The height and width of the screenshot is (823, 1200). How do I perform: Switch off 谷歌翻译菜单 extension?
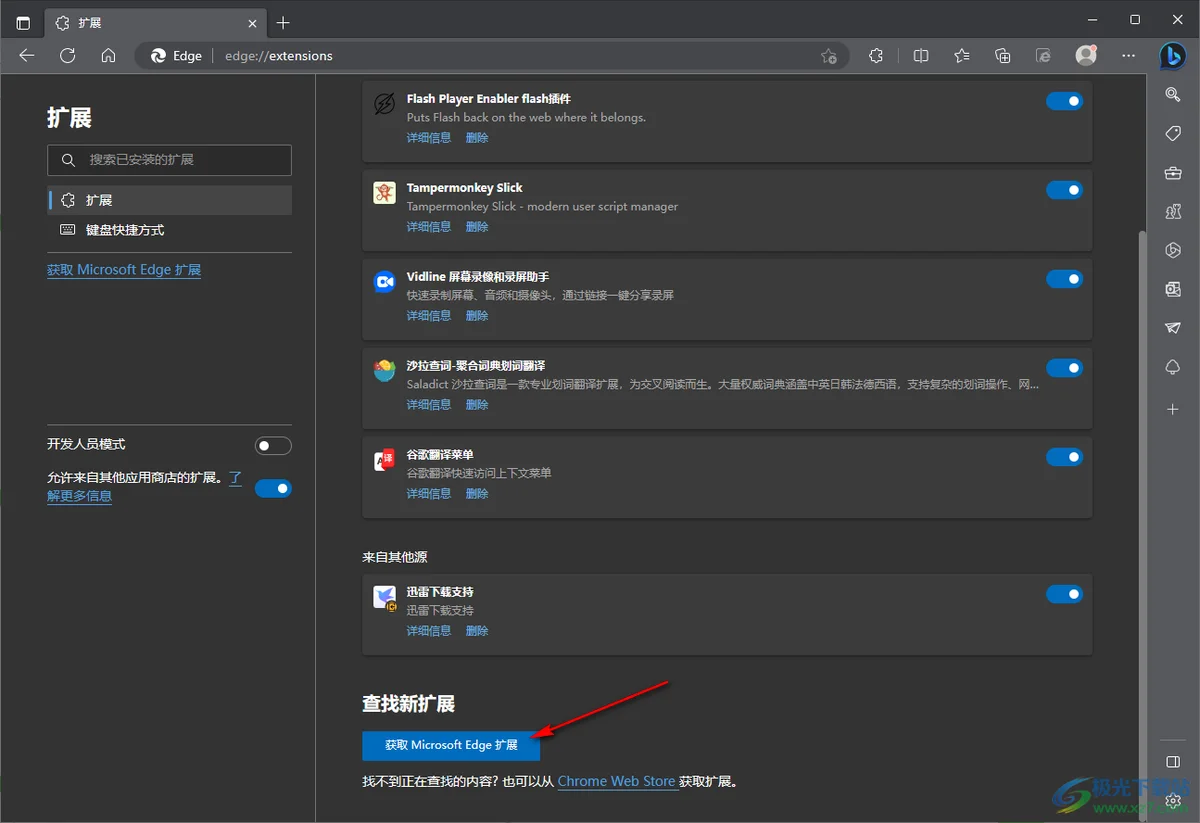(x=1064, y=457)
